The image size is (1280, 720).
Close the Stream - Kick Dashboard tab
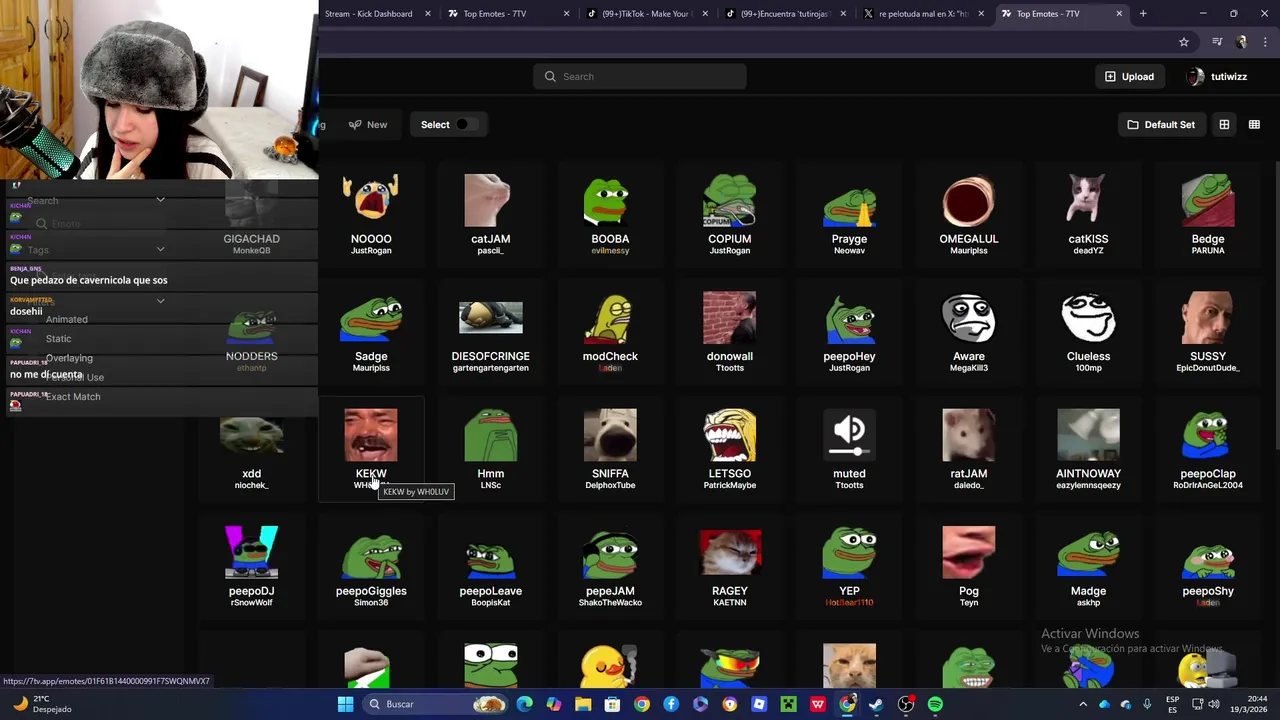point(428,14)
